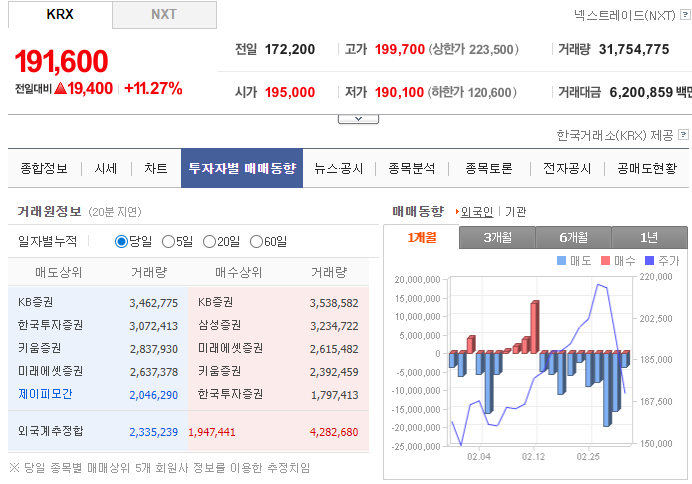This screenshot has height=484, width=692.
Task: Open the 차트 tab
Action: [155, 169]
